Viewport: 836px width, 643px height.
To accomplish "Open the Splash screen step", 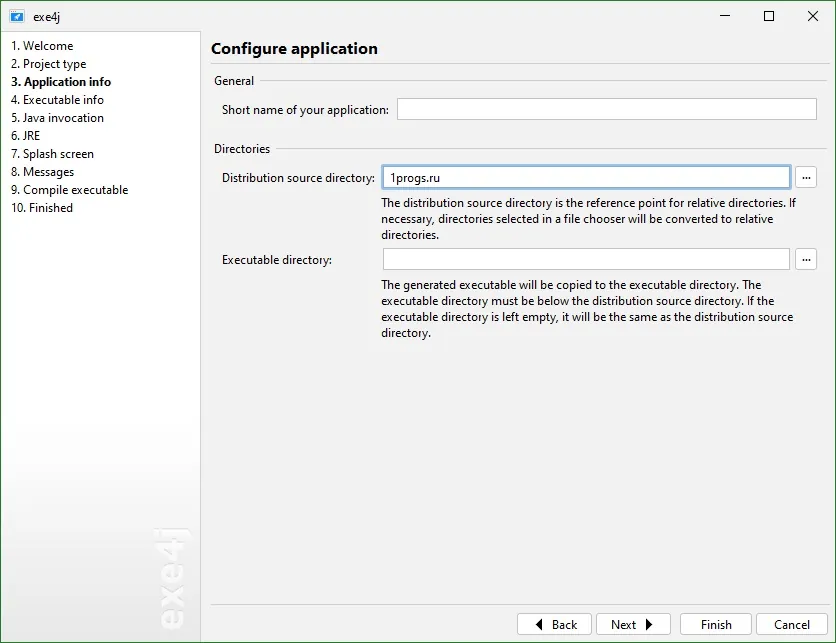I will click(x=52, y=154).
